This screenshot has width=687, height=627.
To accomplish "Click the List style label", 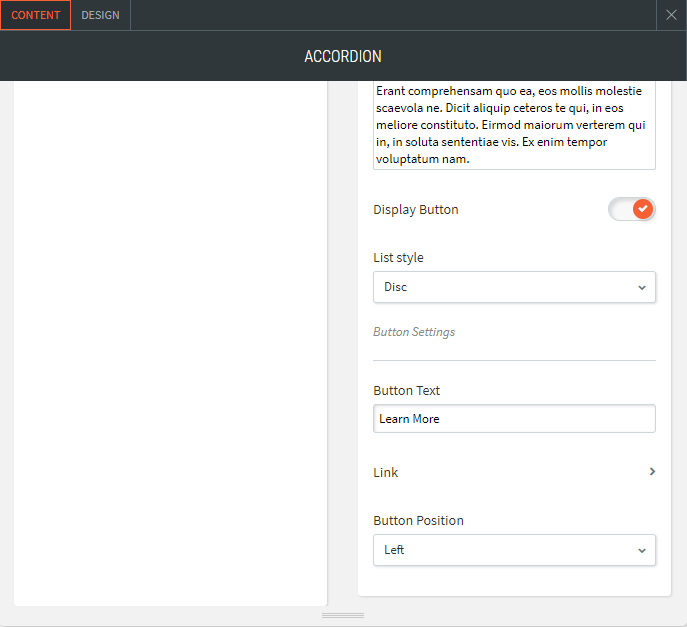I will pos(398,258).
